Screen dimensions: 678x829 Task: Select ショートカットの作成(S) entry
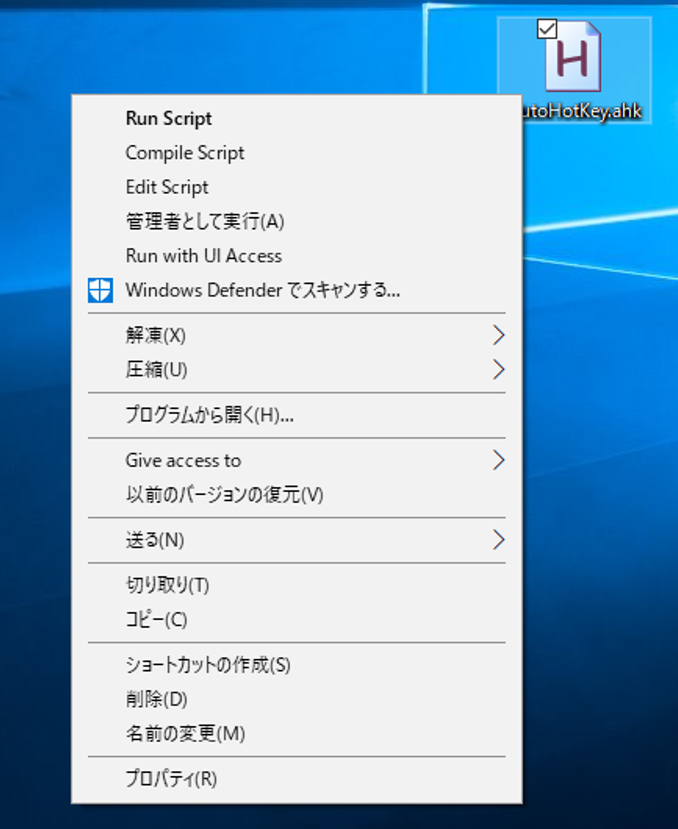click(x=297, y=665)
